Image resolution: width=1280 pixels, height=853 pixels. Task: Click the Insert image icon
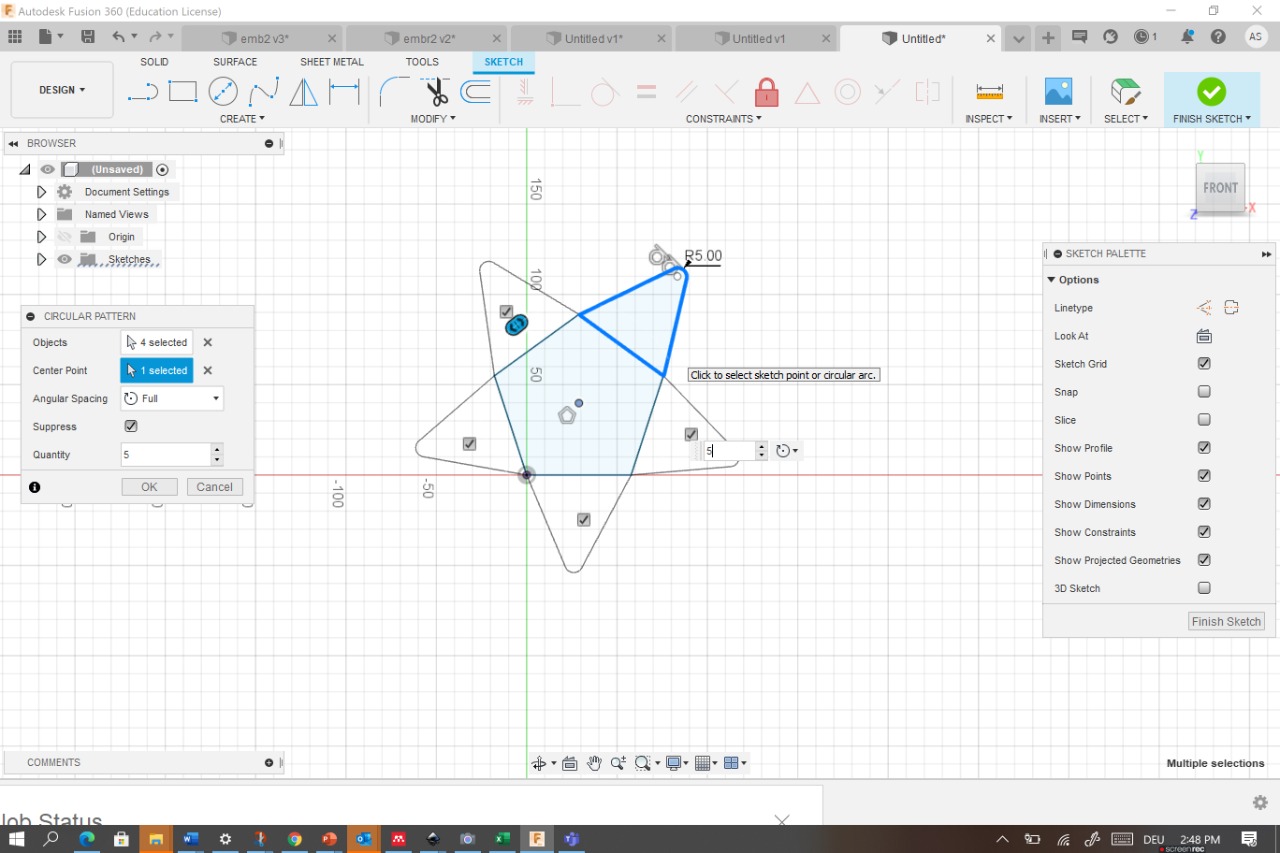pyautogui.click(x=1058, y=91)
